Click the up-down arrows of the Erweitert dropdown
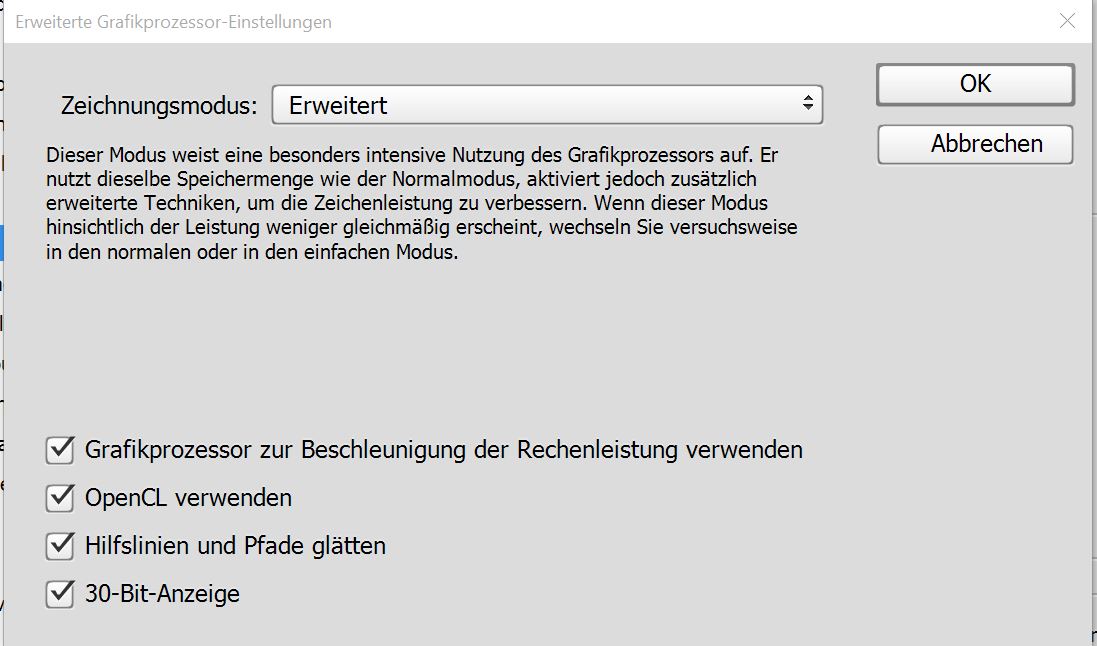 [x=807, y=104]
